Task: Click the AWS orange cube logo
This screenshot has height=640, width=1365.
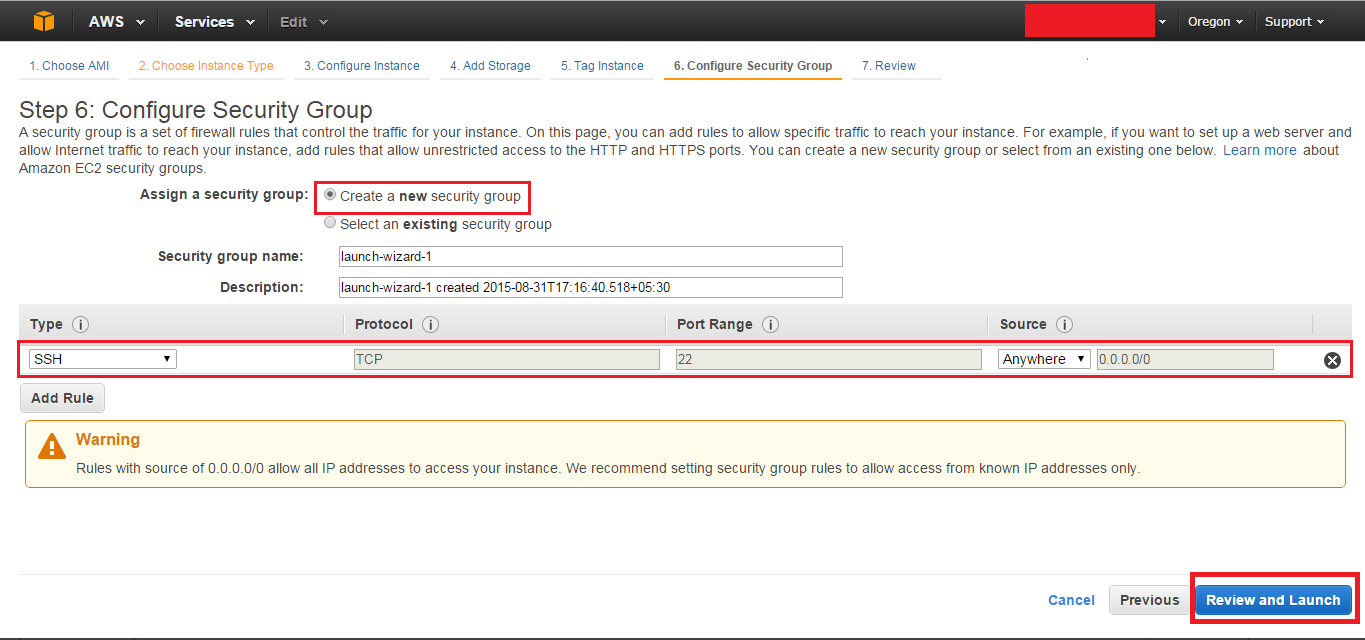Action: pyautogui.click(x=44, y=21)
